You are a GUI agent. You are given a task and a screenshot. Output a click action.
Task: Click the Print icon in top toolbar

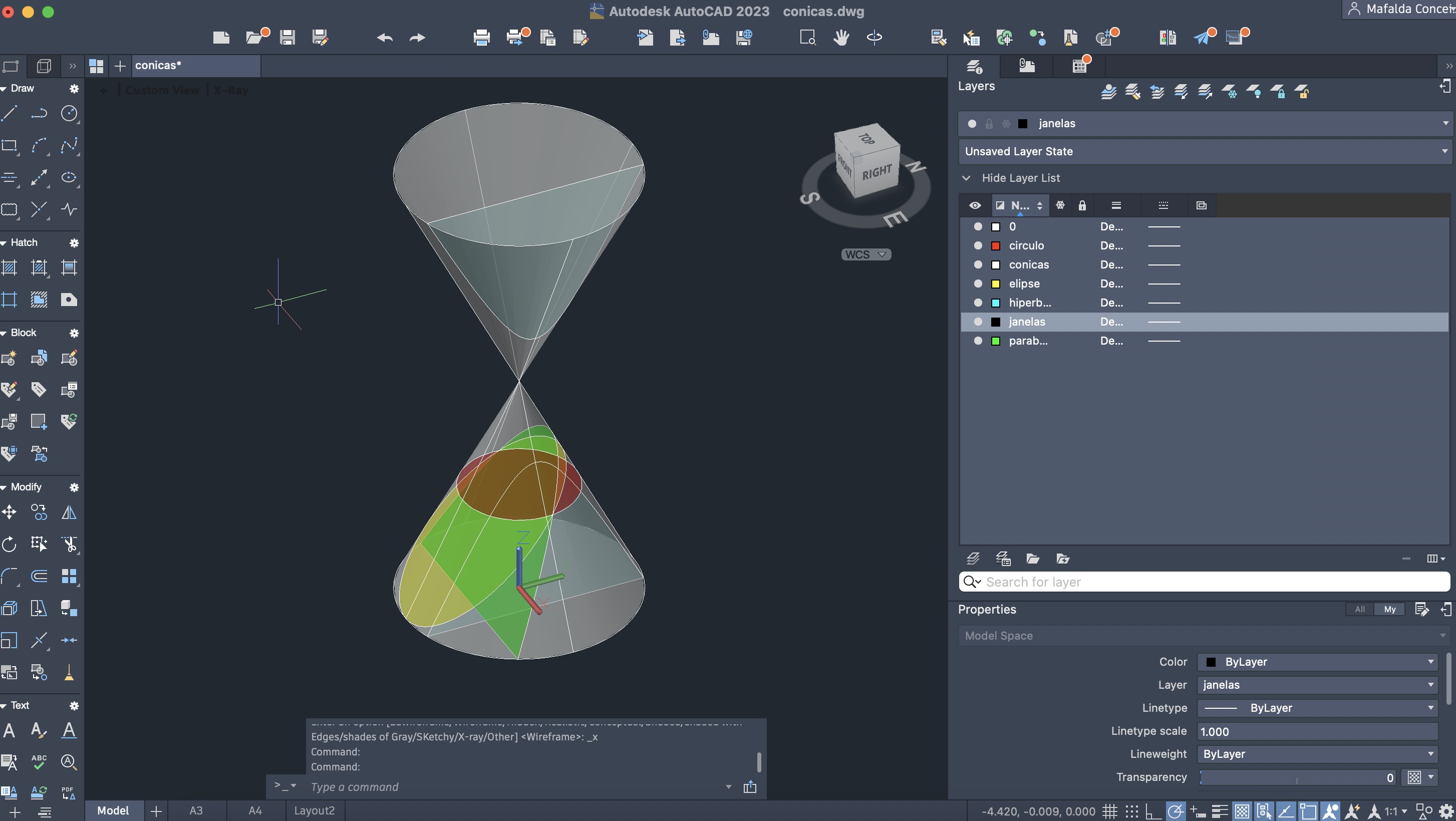pyautogui.click(x=481, y=38)
